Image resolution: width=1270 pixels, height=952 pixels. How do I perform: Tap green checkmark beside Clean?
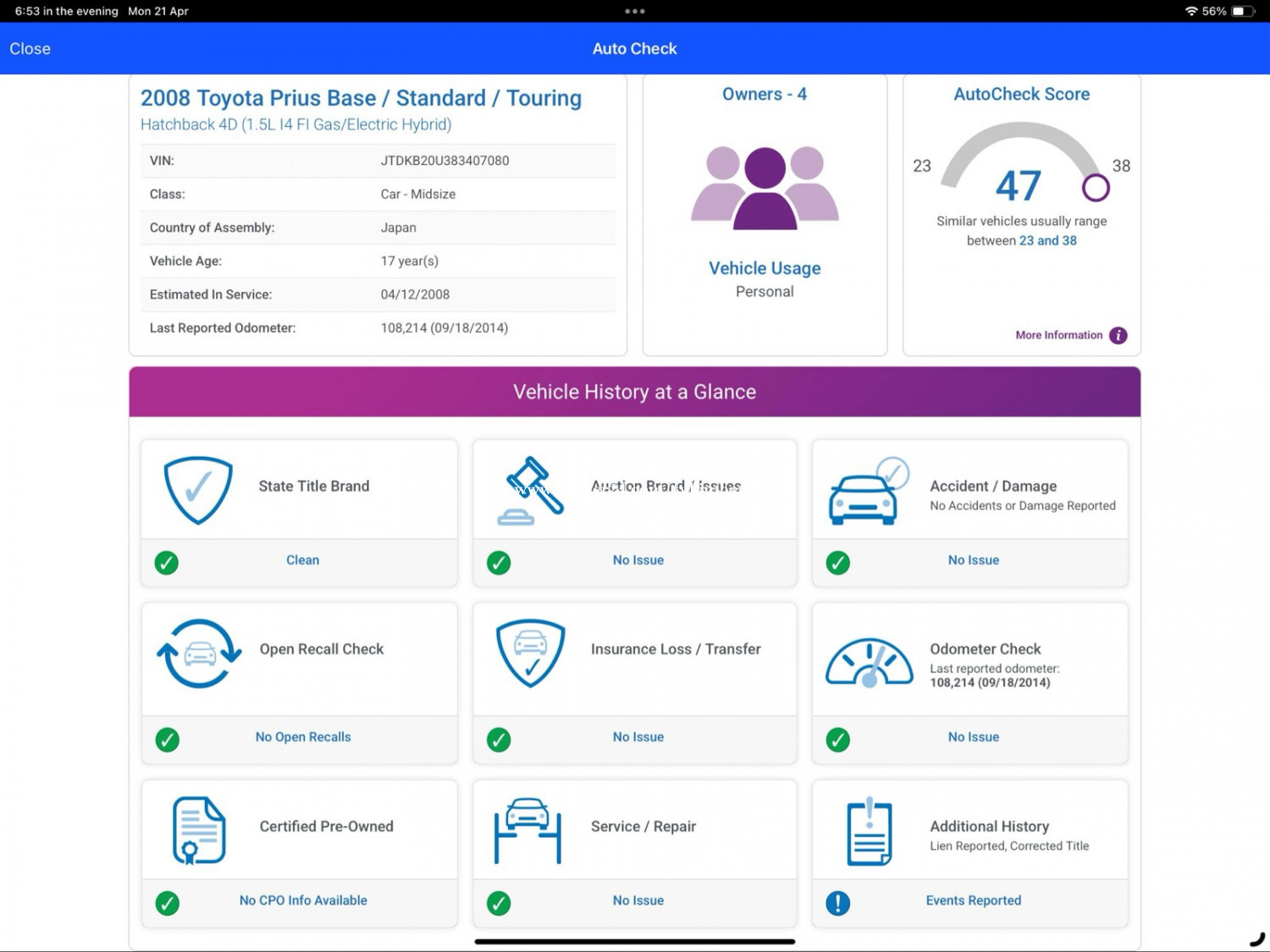[x=167, y=563]
